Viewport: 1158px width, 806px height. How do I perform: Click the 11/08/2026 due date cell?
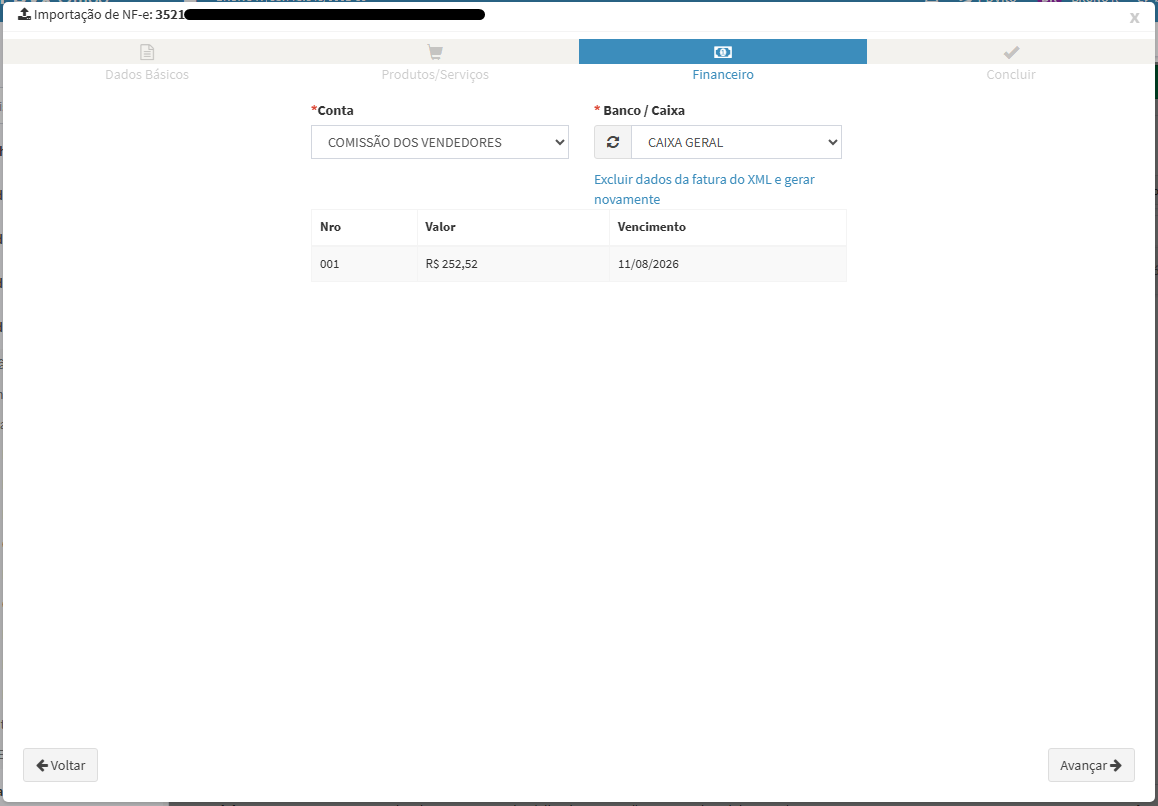727,264
